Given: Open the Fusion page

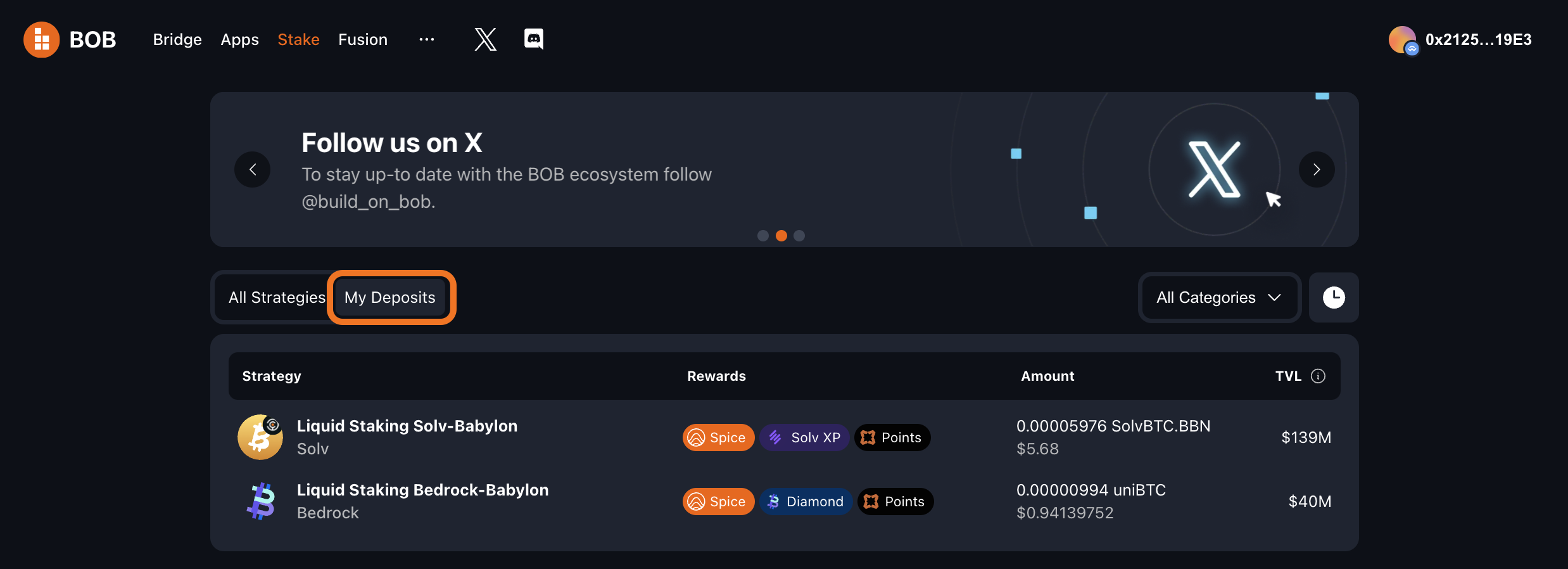Looking at the screenshot, I should pyautogui.click(x=363, y=39).
